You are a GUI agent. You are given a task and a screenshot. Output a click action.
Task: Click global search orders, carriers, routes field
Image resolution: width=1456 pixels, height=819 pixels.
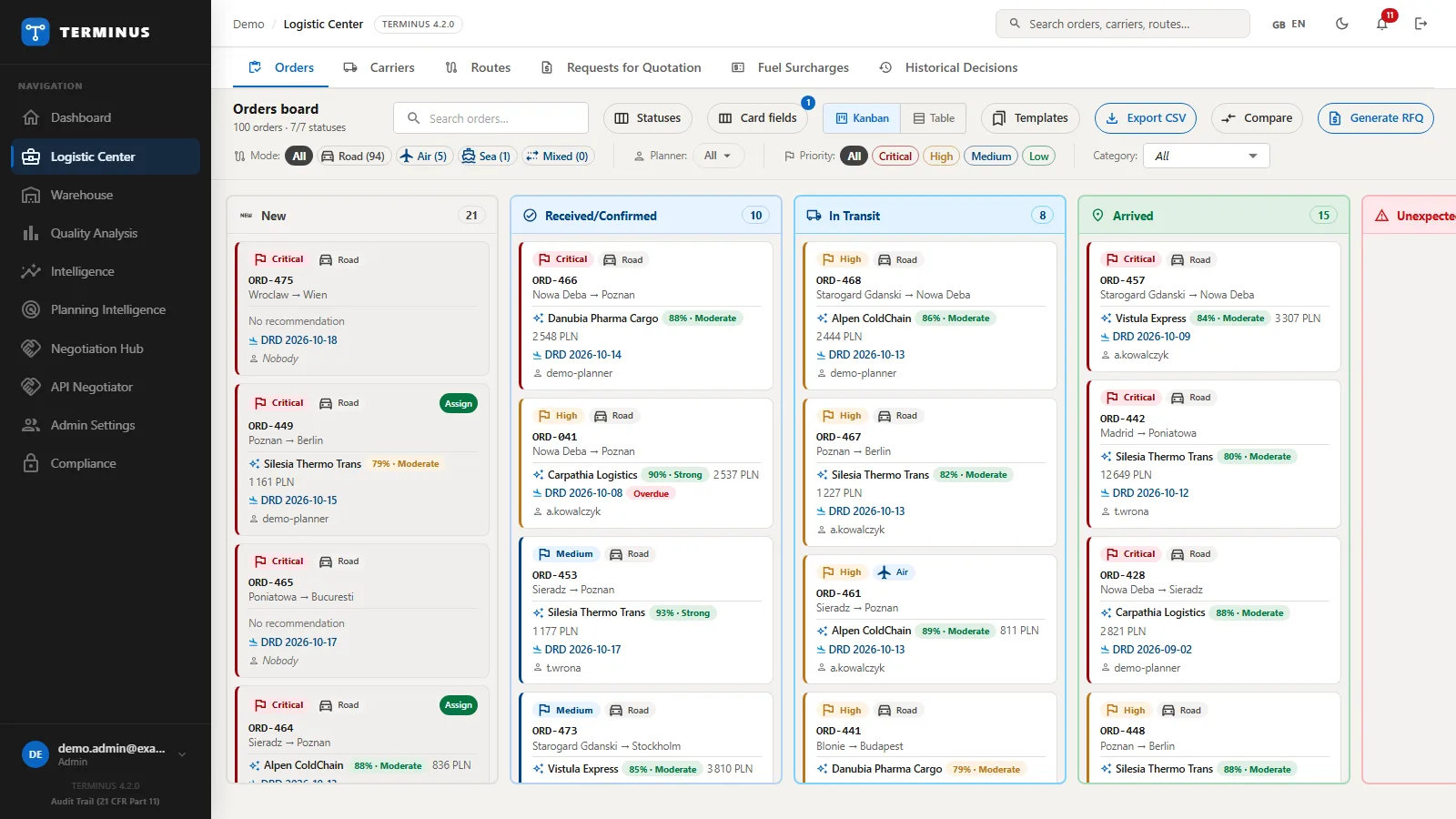click(x=1123, y=24)
